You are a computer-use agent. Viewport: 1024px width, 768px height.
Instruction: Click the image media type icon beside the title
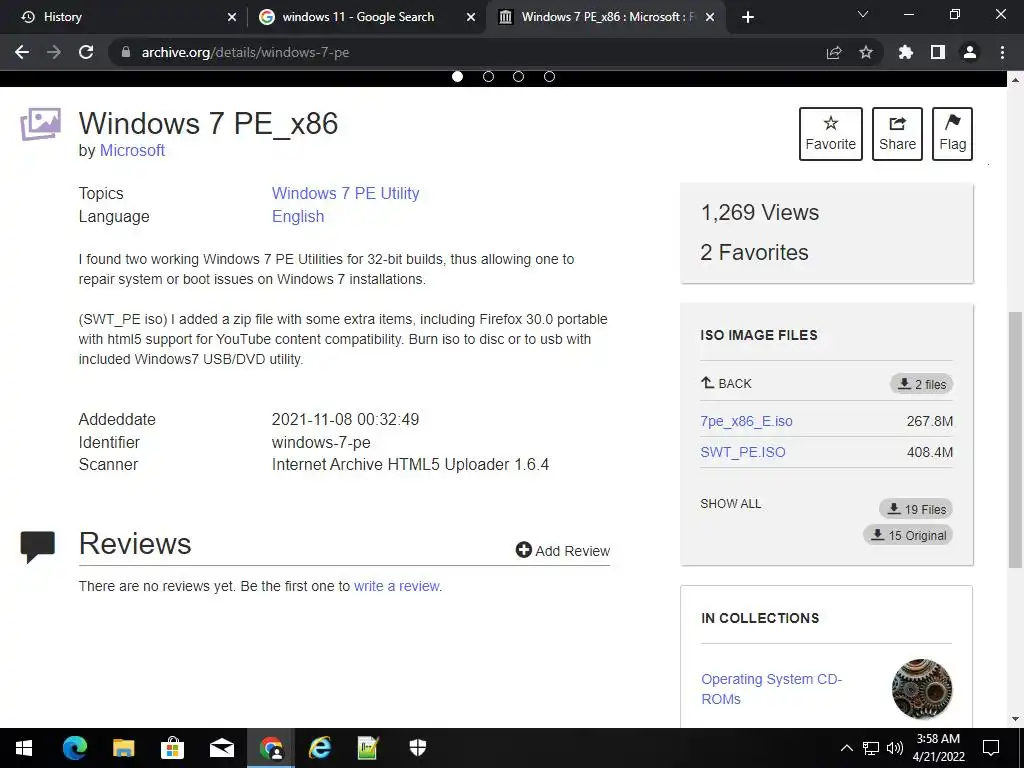pyautogui.click(x=40, y=124)
